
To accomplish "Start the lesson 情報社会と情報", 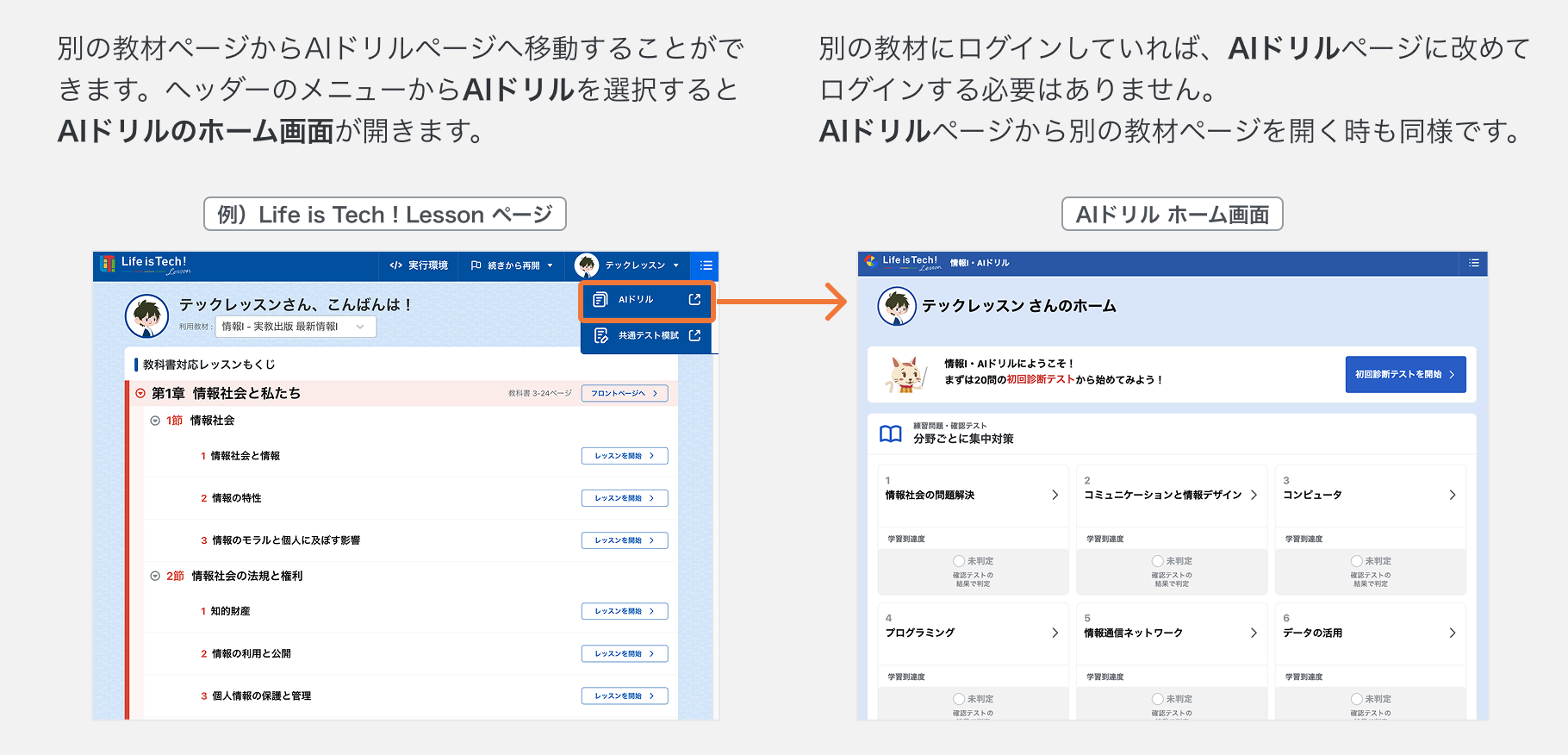I will pos(625,456).
